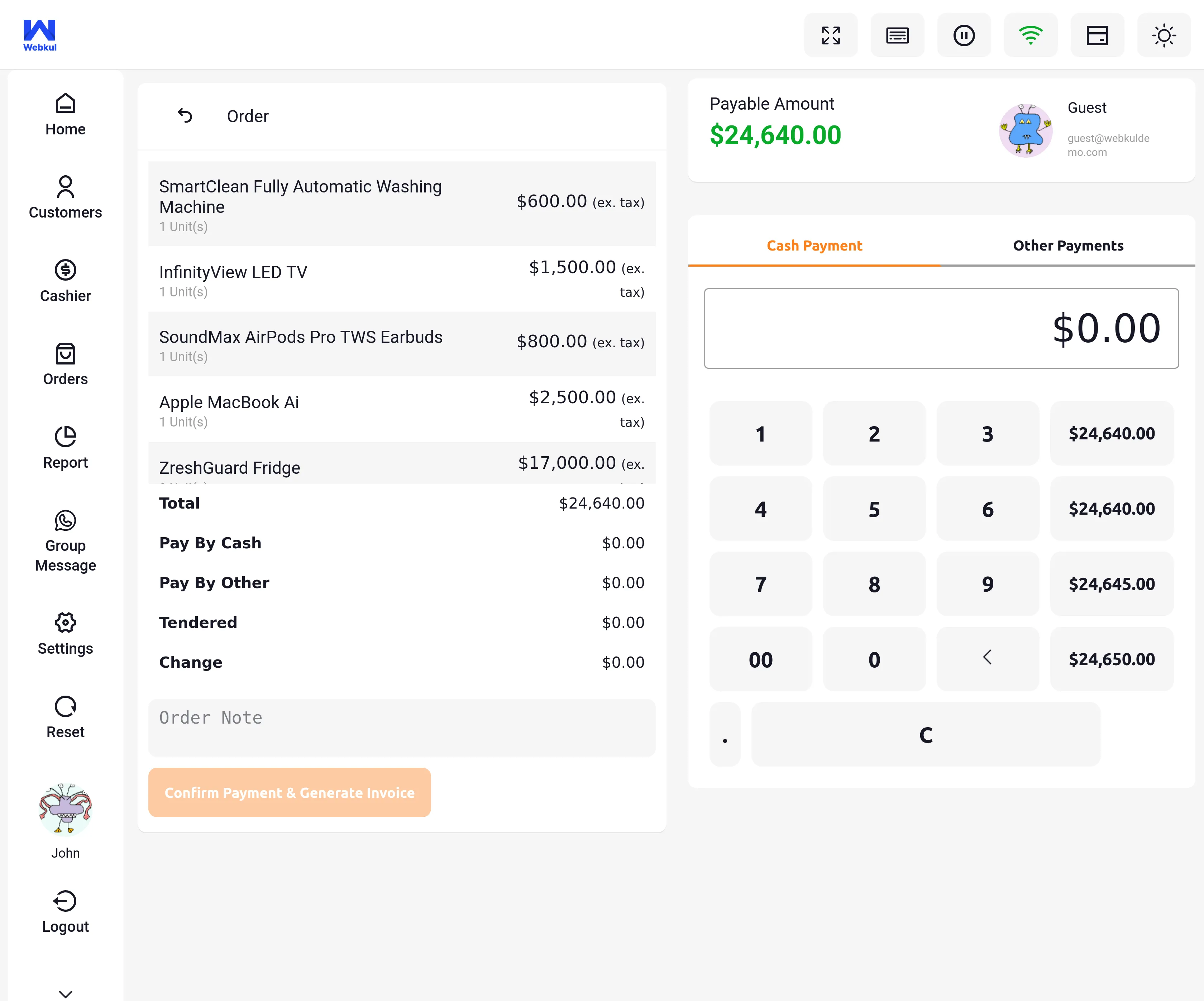Screen dimensions: 1204x1001
Task: Click the green Wi-Fi status icon
Action: (1030, 35)
